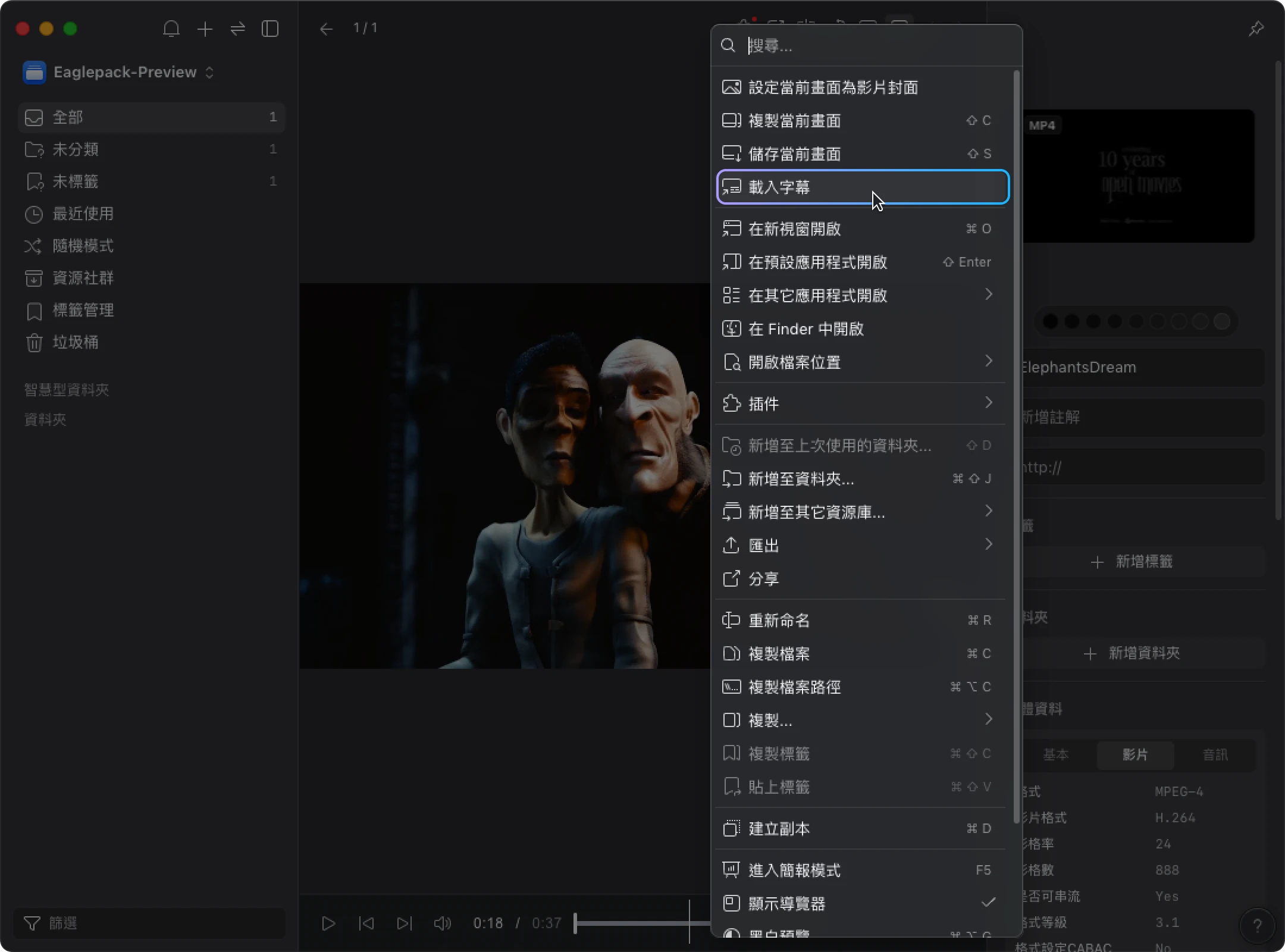The height and width of the screenshot is (952, 1285).
Task: Open 最近使用 in the sidebar
Action: [x=152, y=214]
